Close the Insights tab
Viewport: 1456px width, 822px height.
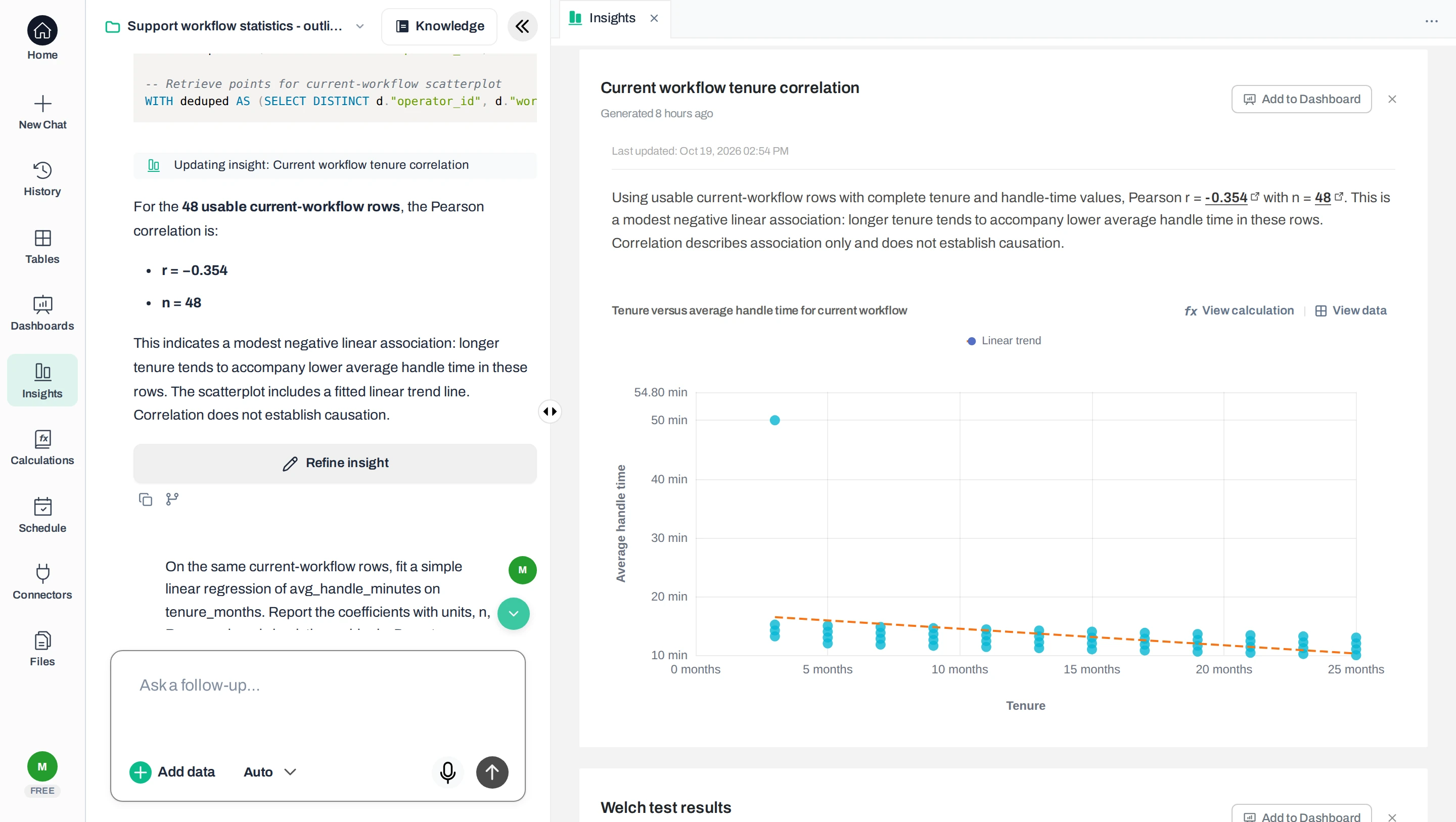(654, 18)
